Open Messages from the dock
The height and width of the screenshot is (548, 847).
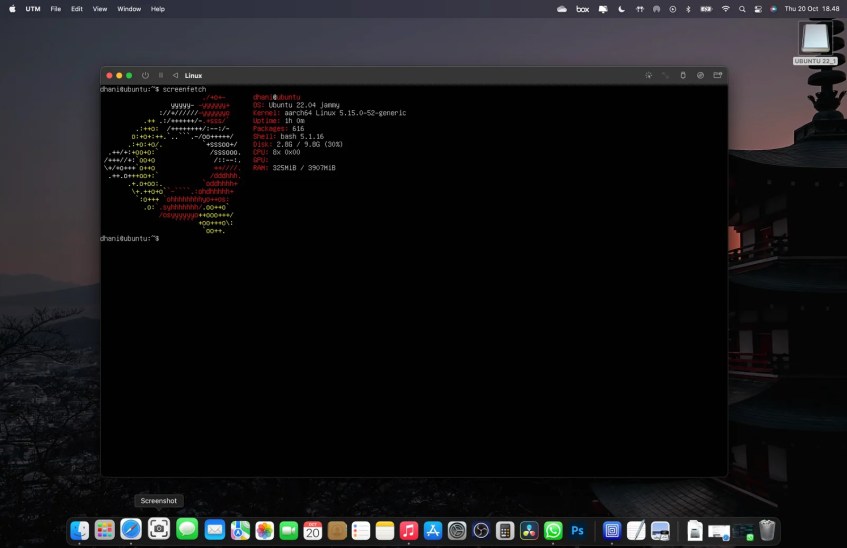coord(187,530)
